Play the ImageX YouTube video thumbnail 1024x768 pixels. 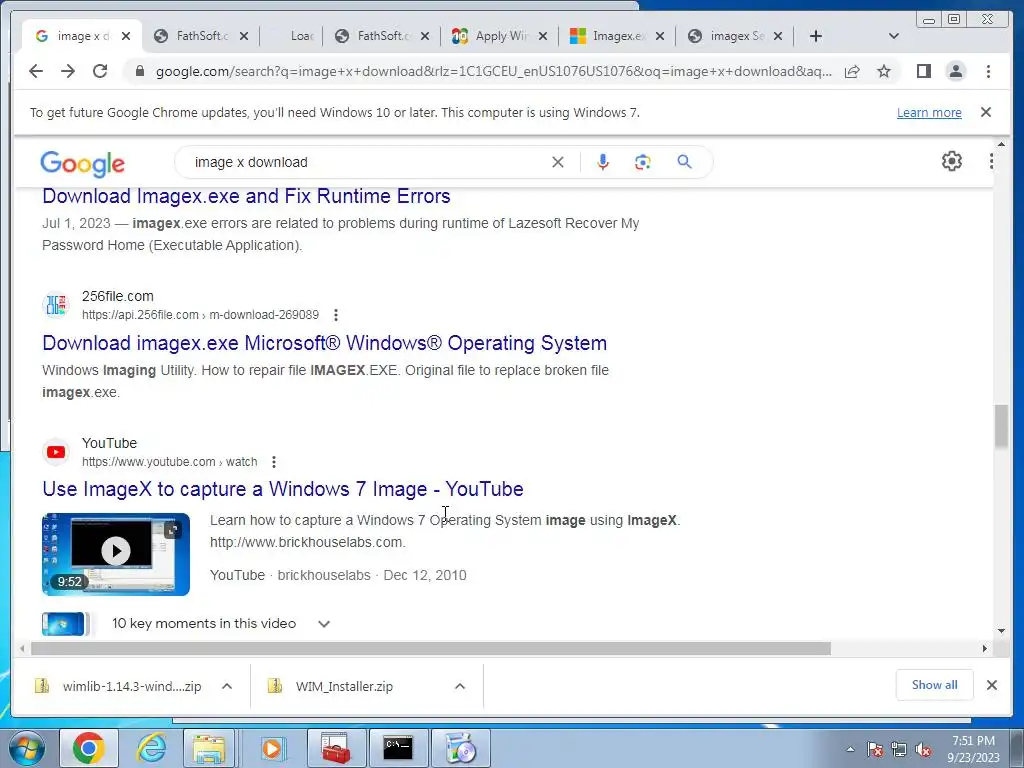(x=116, y=554)
